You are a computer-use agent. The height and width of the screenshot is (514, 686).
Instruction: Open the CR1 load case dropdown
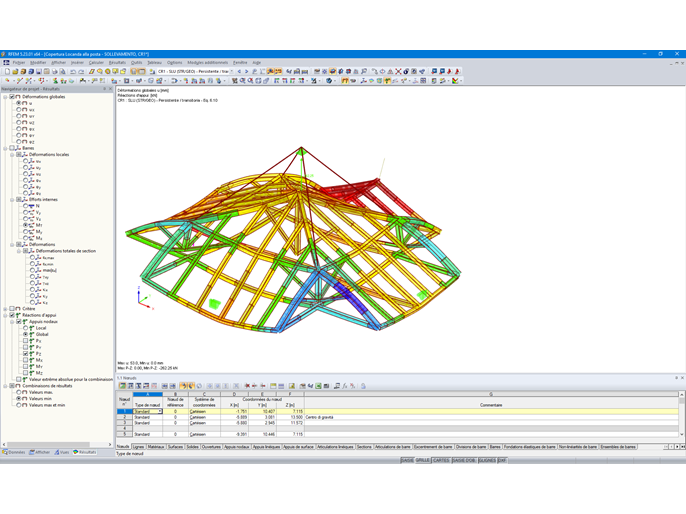[232, 71]
